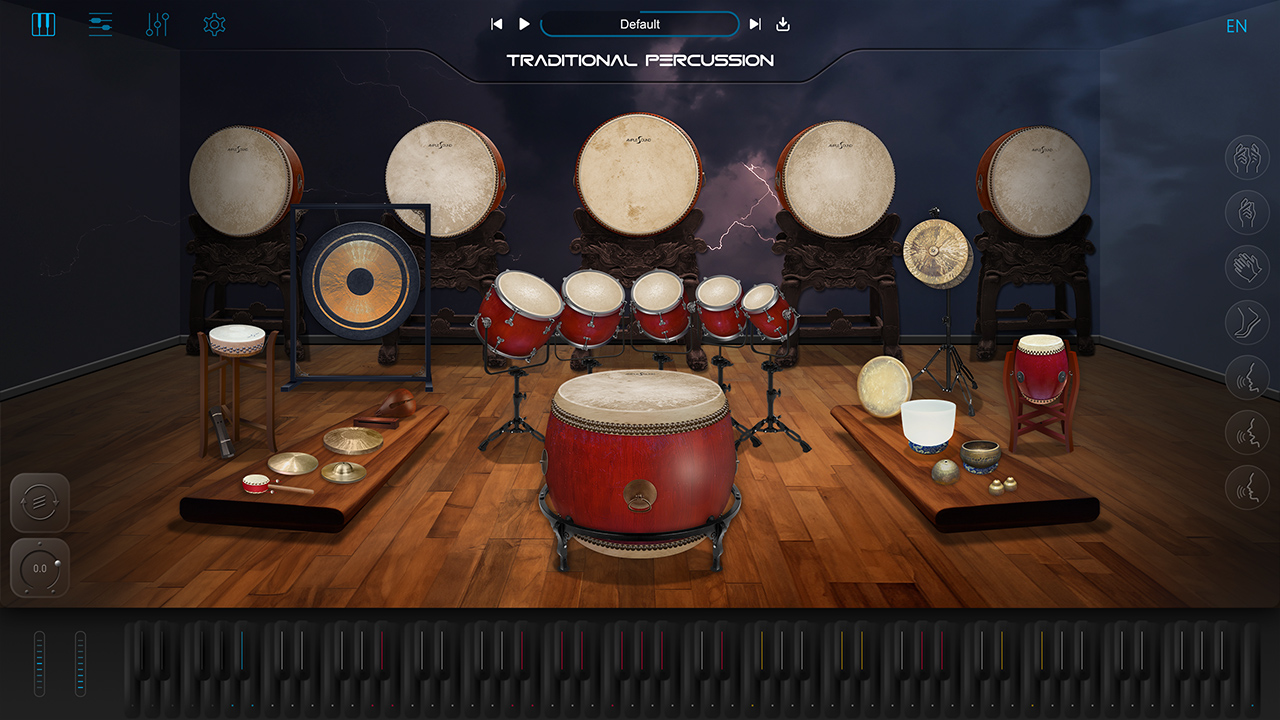Hit the large black framed gong
The width and height of the screenshot is (1280, 720).
click(x=360, y=280)
